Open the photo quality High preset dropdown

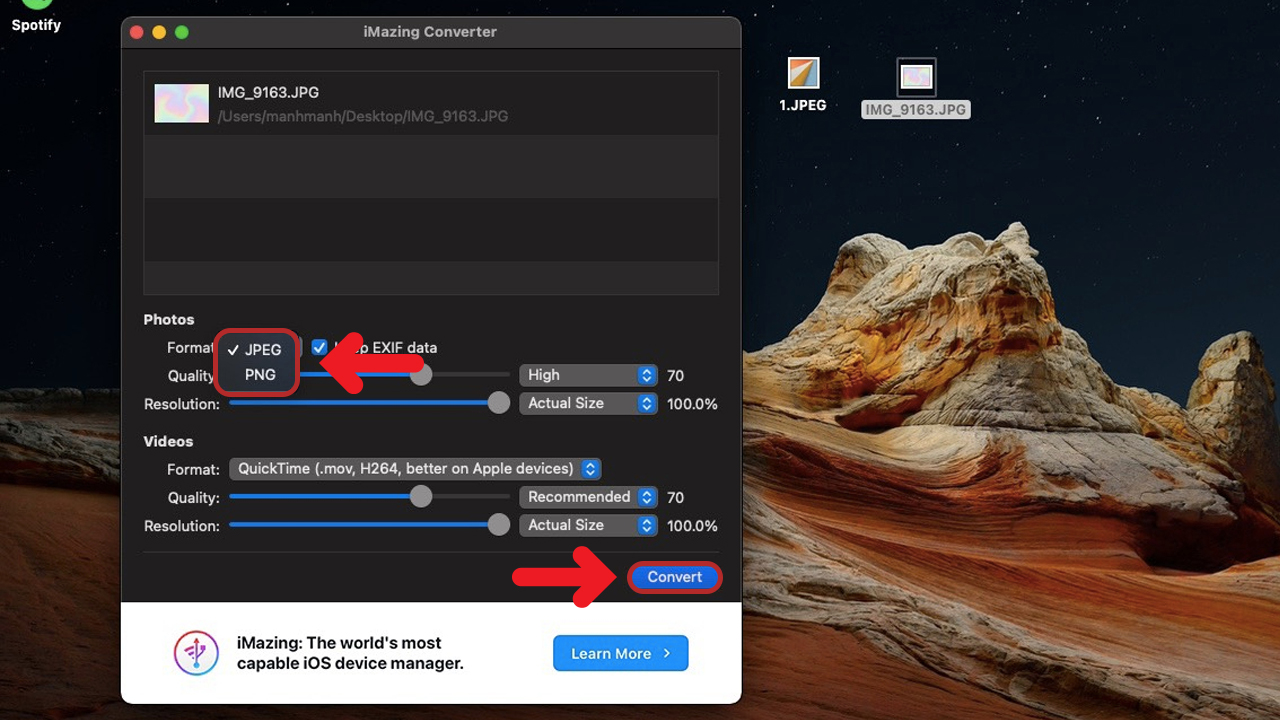[588, 375]
